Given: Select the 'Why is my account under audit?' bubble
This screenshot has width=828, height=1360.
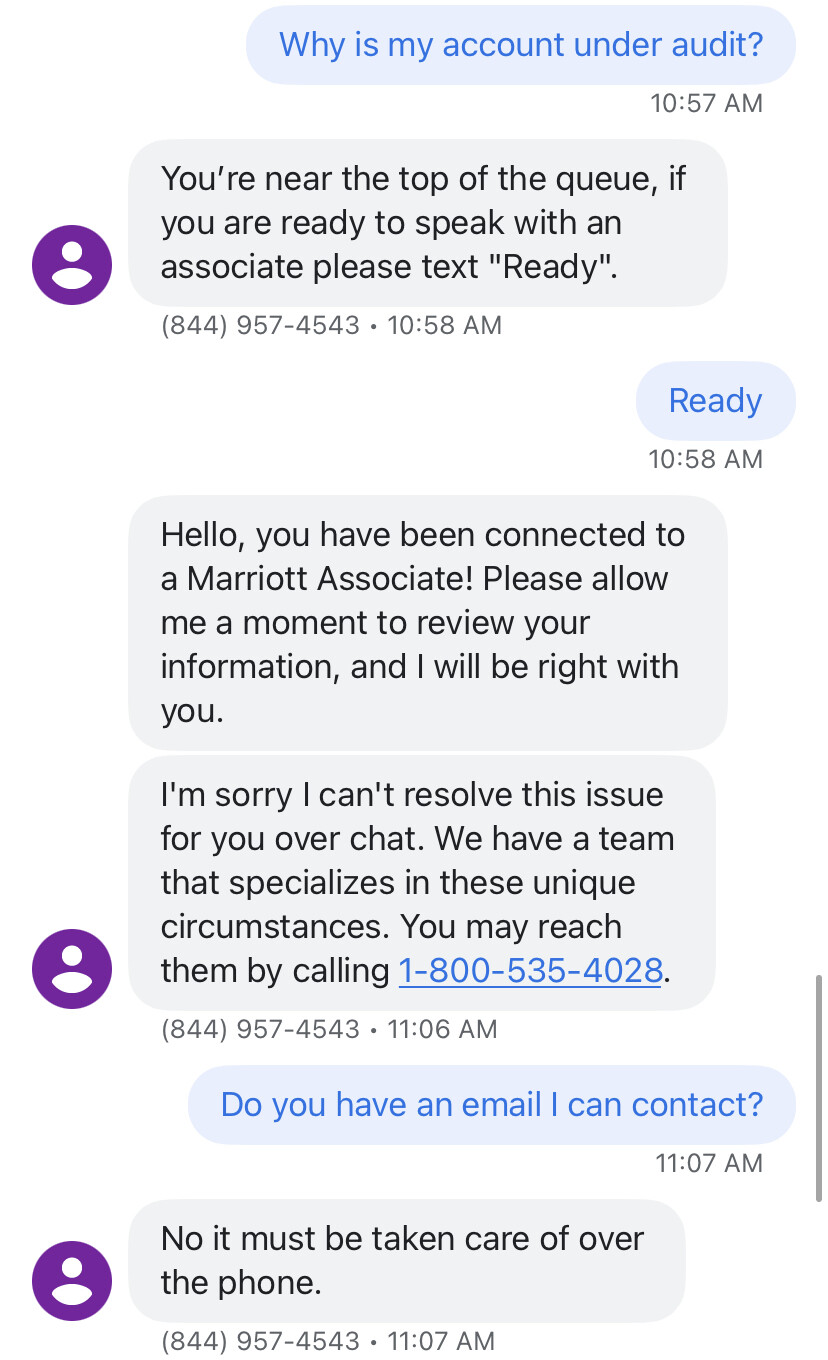Looking at the screenshot, I should [521, 45].
